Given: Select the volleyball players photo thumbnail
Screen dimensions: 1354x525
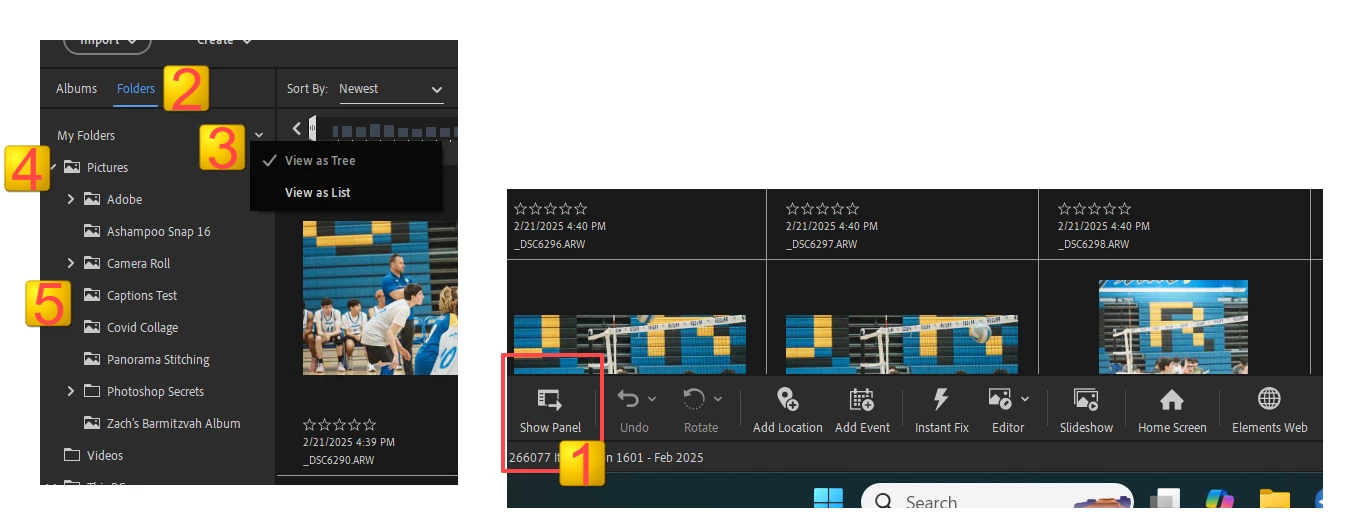Looking at the screenshot, I should point(380,298).
